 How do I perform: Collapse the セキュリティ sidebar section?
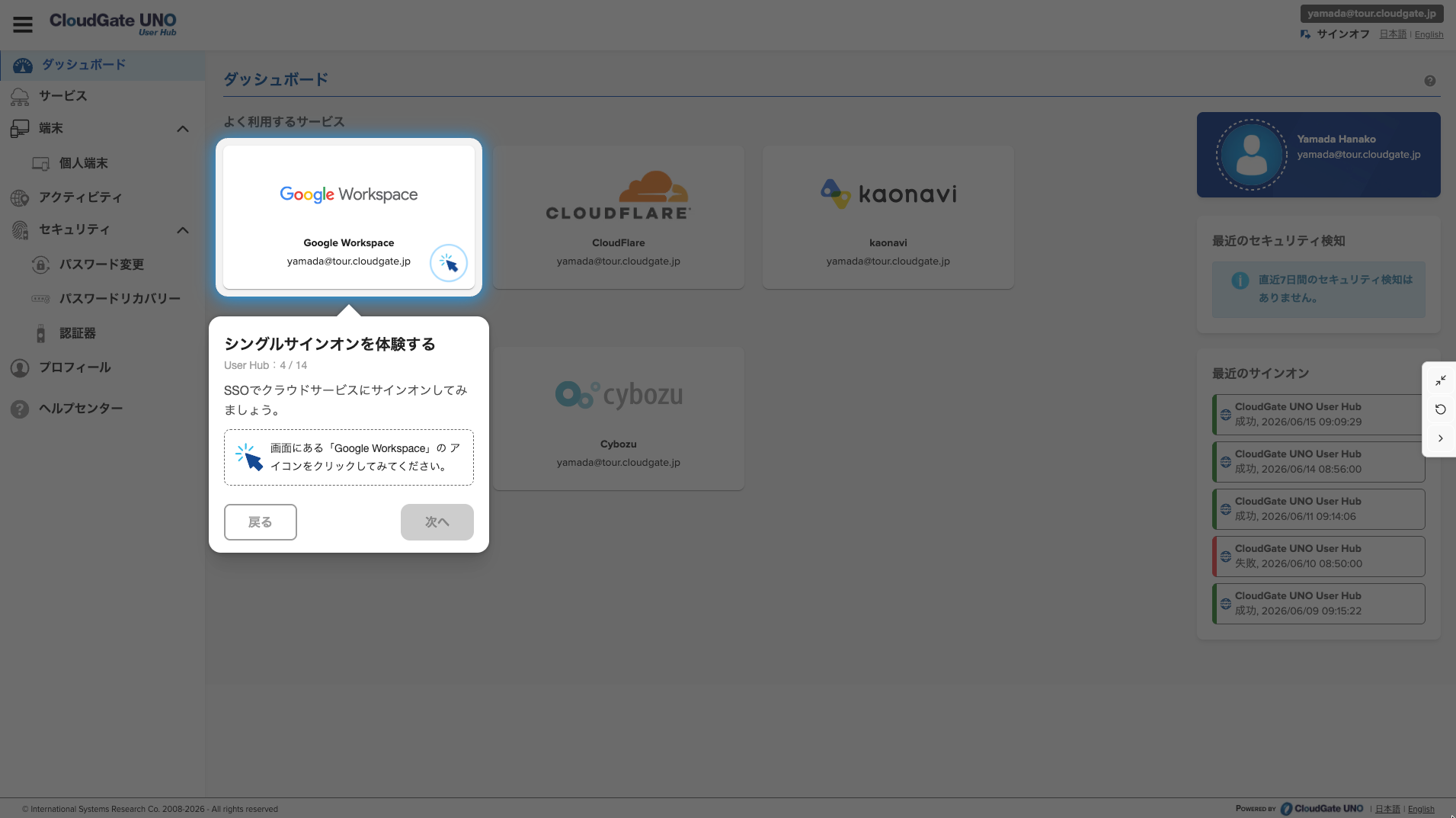tap(183, 230)
